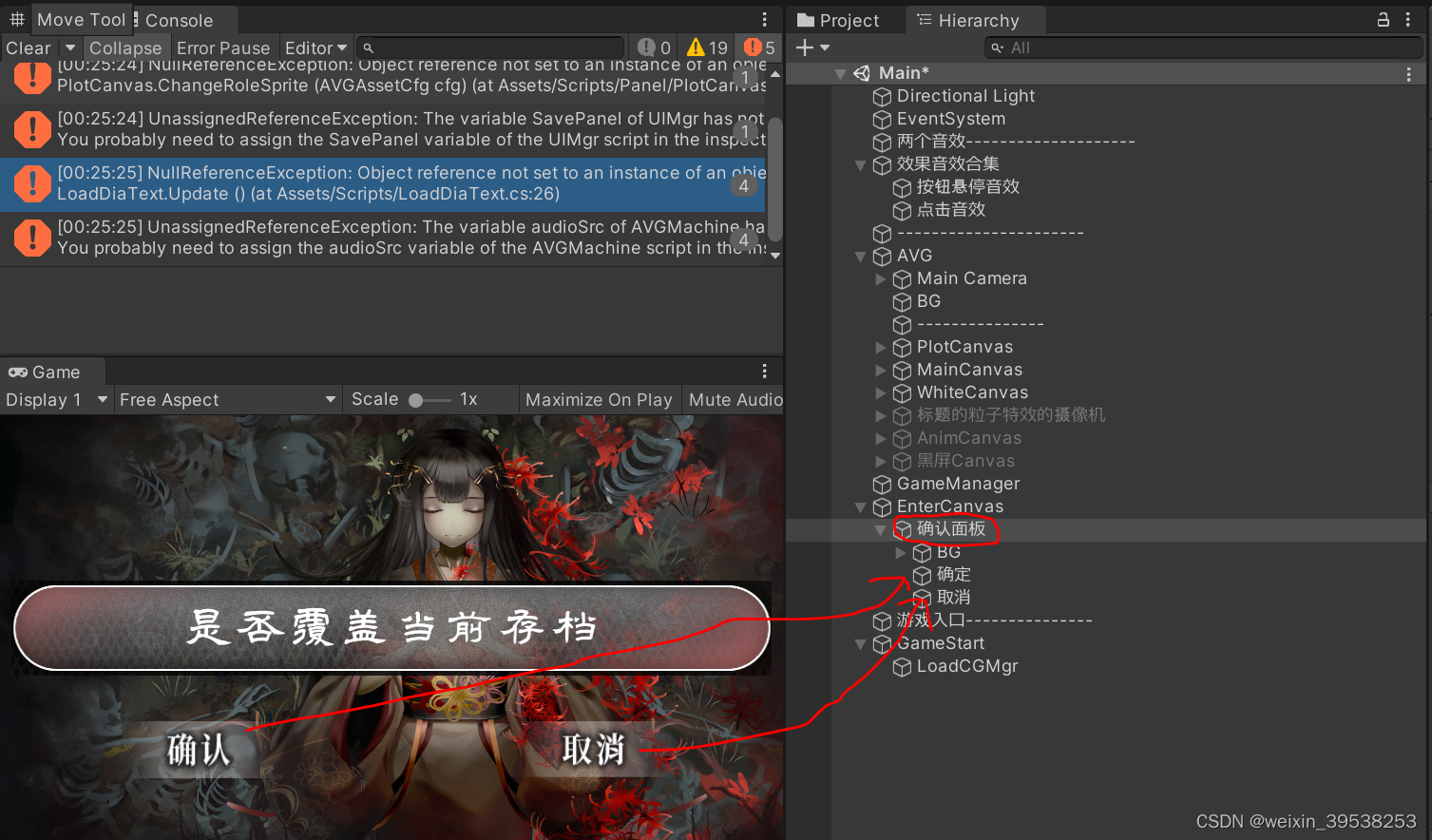The height and width of the screenshot is (840, 1432).
Task: Select LoadCGMgr object icon
Action: point(902,667)
